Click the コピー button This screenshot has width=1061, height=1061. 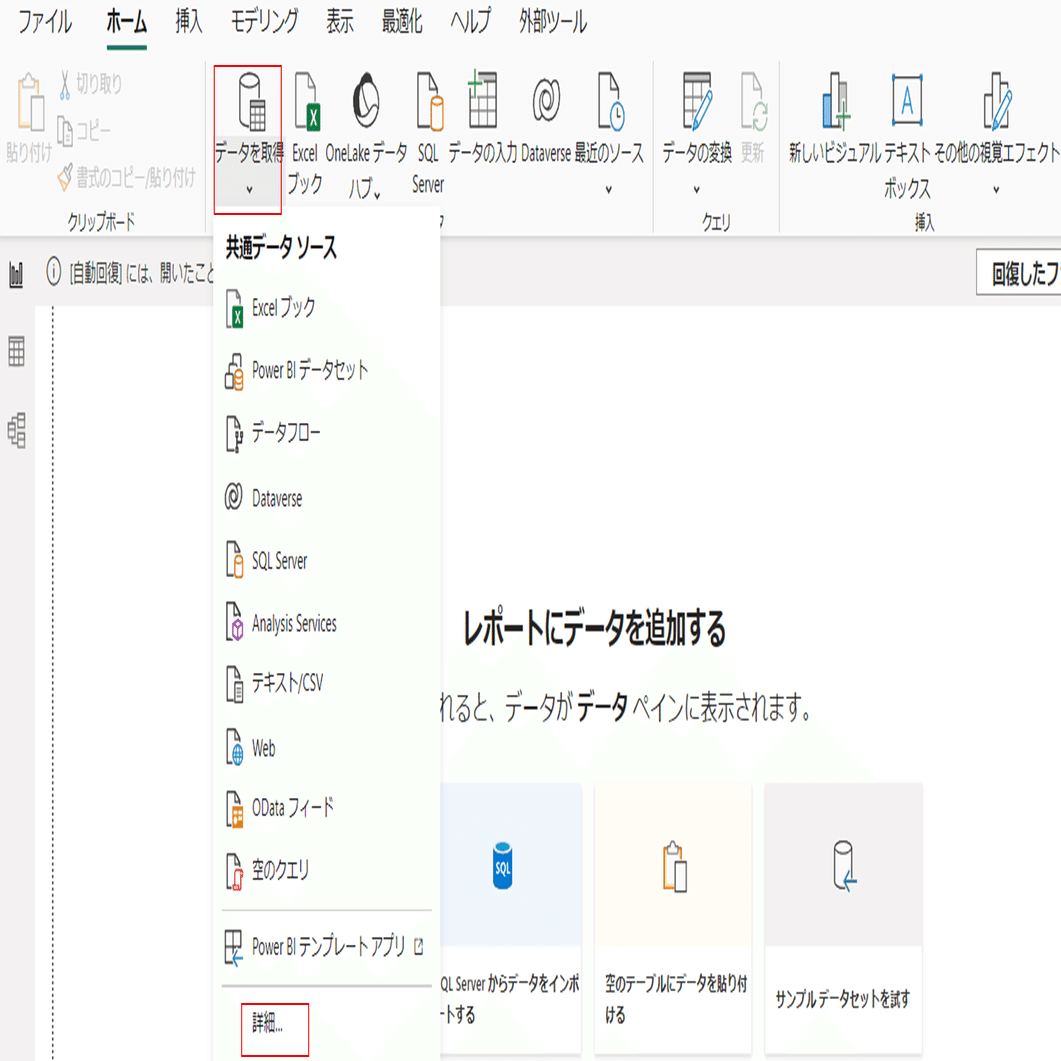coord(84,131)
